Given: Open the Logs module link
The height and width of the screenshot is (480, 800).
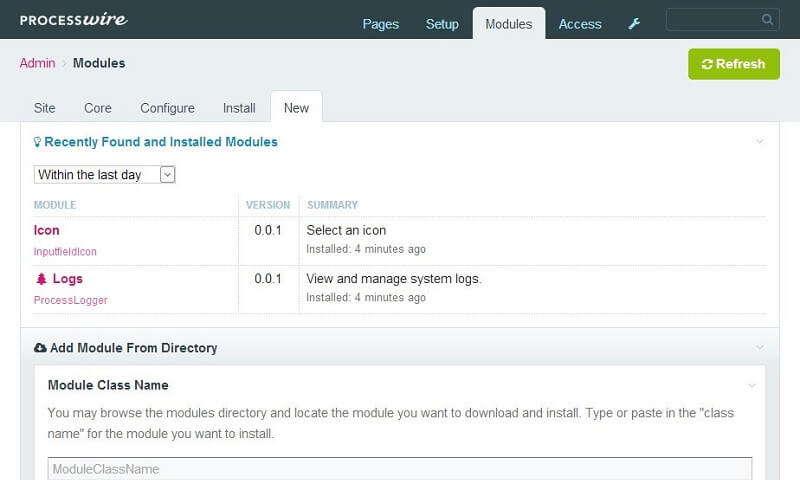Looking at the screenshot, I should (x=67, y=279).
